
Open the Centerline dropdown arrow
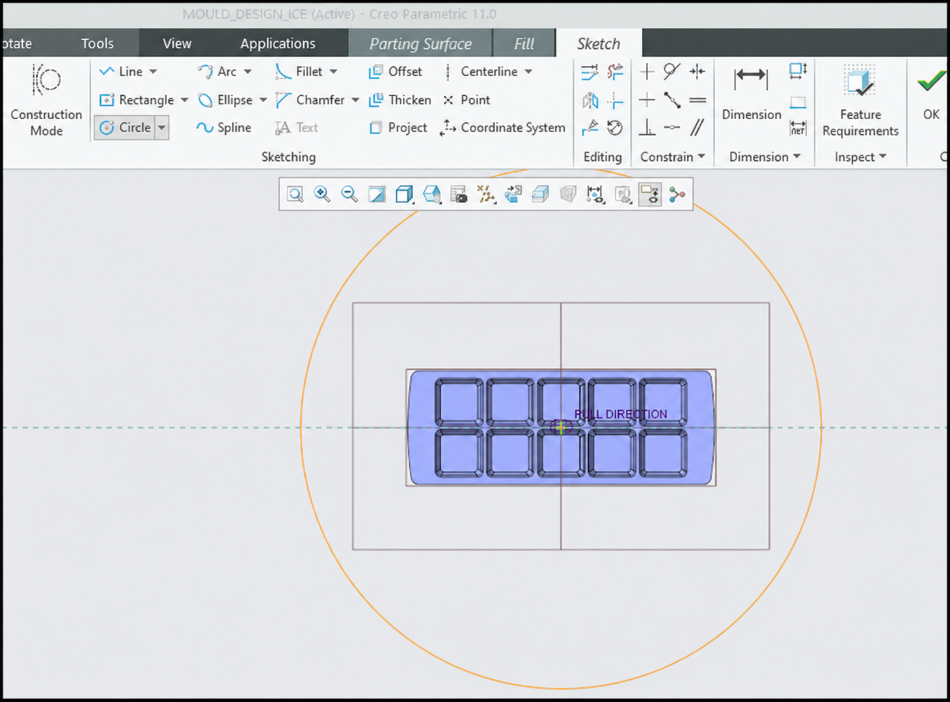[x=528, y=71]
